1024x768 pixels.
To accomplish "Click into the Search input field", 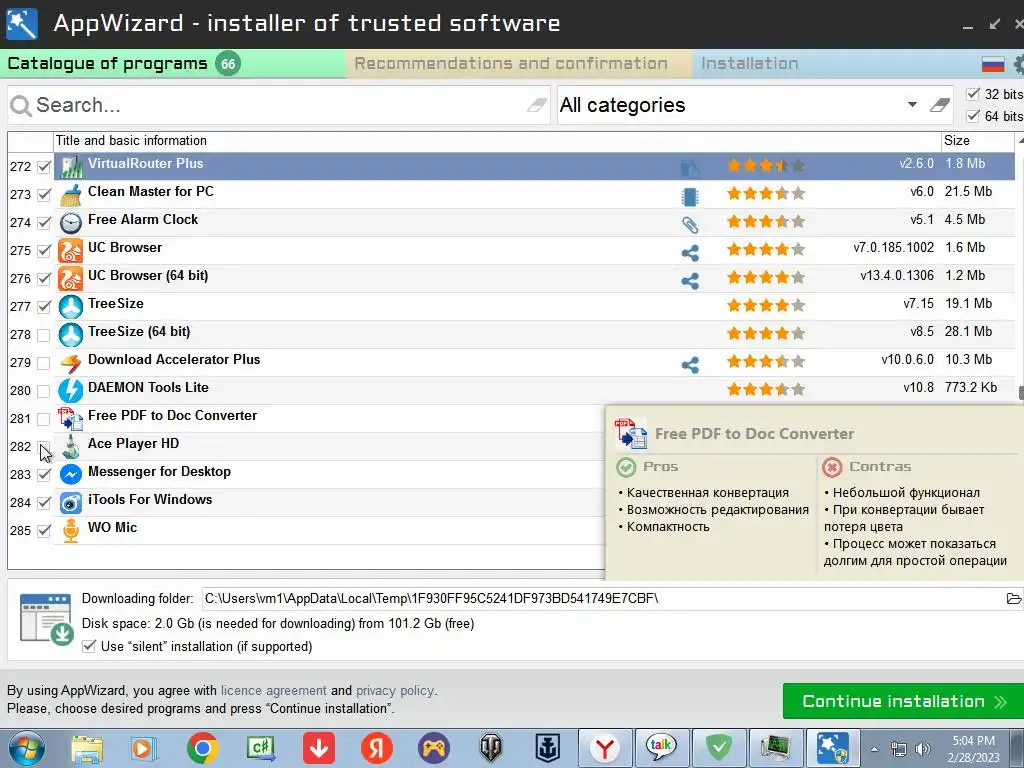I will coord(278,104).
